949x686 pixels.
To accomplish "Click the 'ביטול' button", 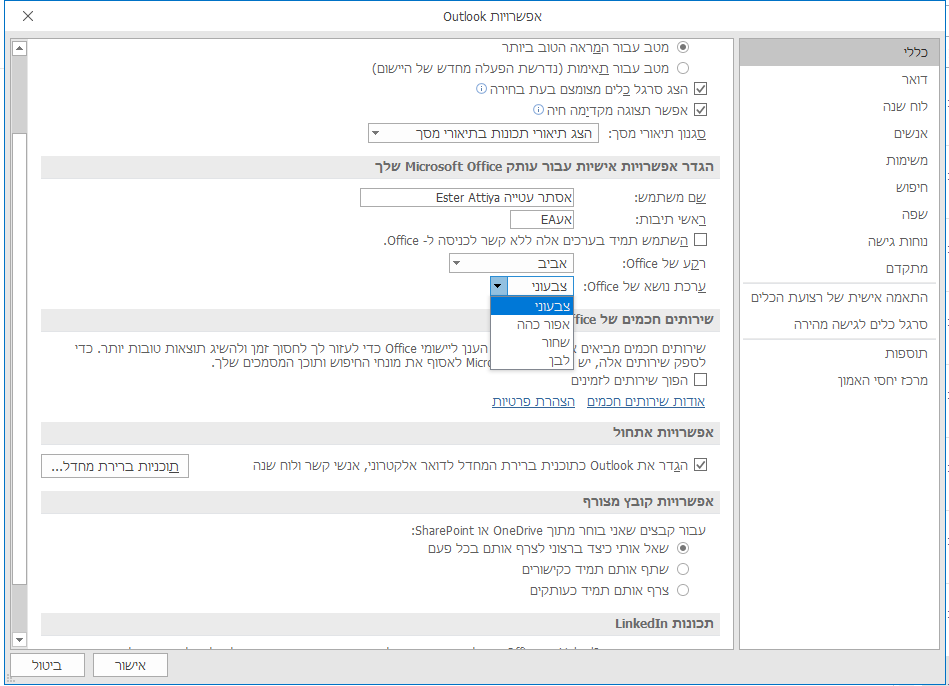I will tap(47, 665).
